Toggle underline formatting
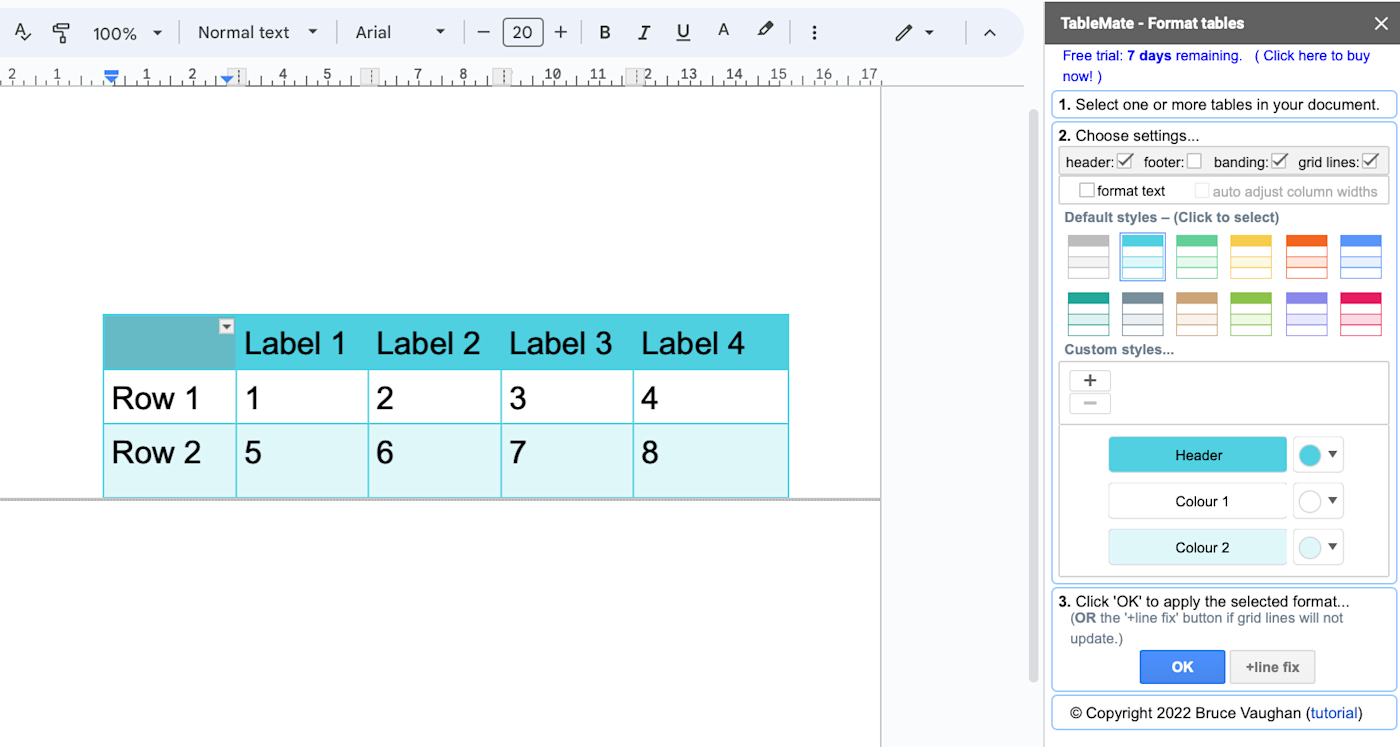The height and width of the screenshot is (747, 1400). [683, 33]
